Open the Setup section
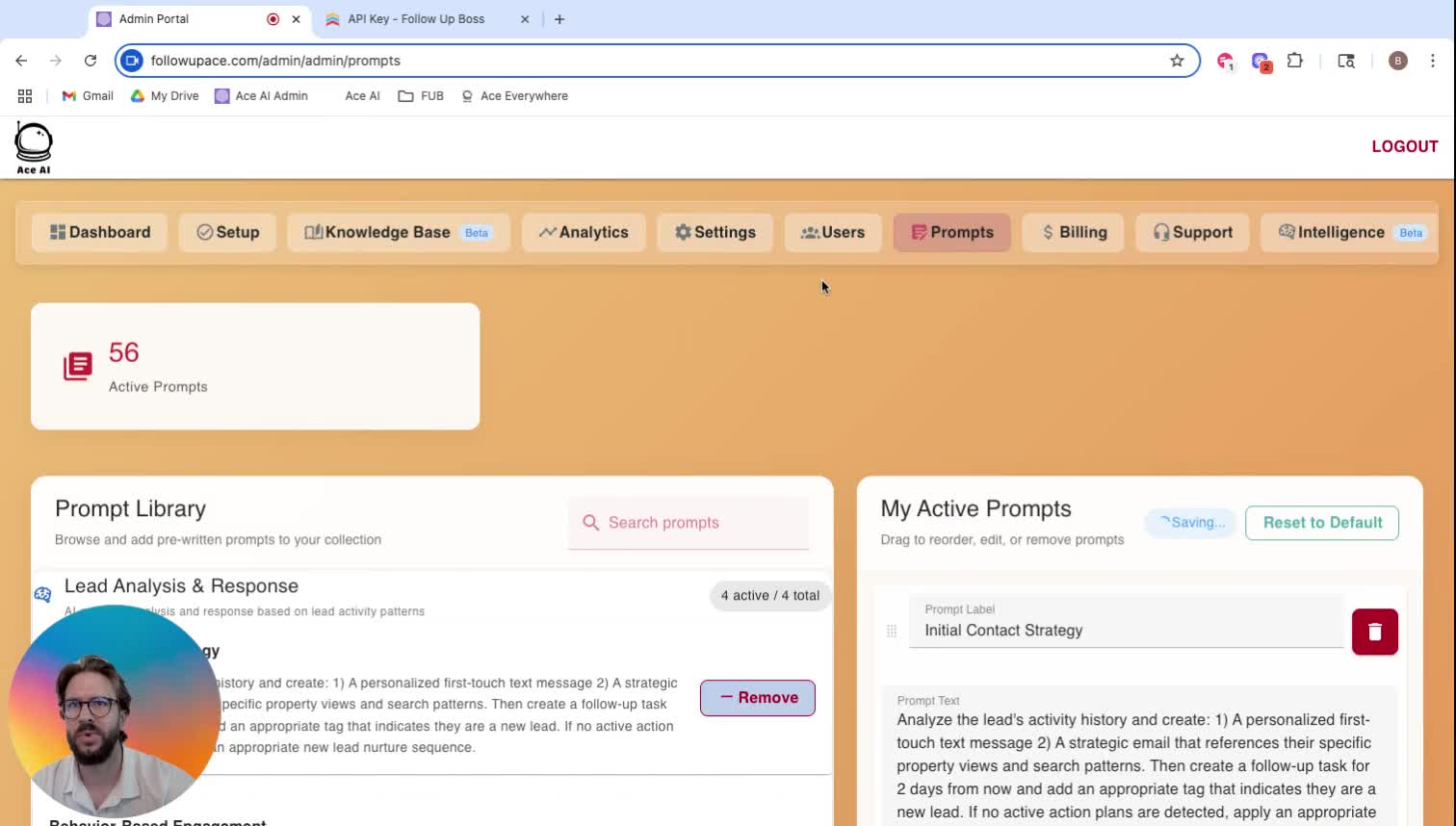The width and height of the screenshot is (1456, 826). [x=227, y=232]
